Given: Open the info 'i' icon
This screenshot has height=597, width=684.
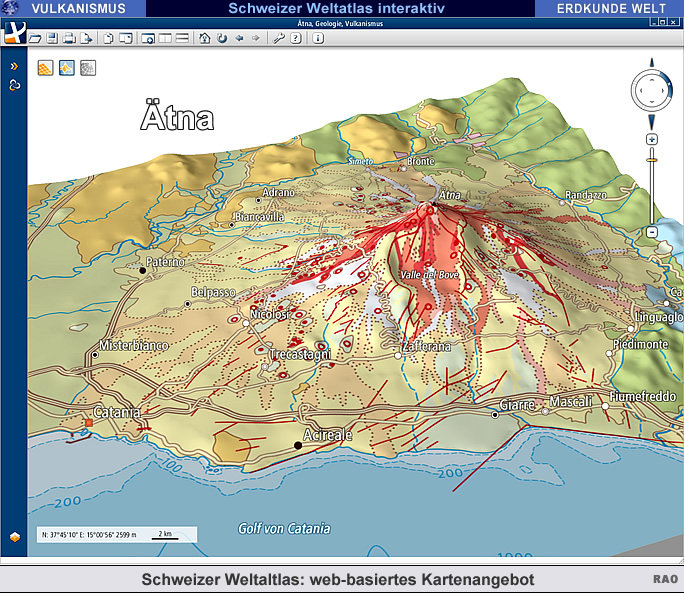Looking at the screenshot, I should pyautogui.click(x=318, y=38).
